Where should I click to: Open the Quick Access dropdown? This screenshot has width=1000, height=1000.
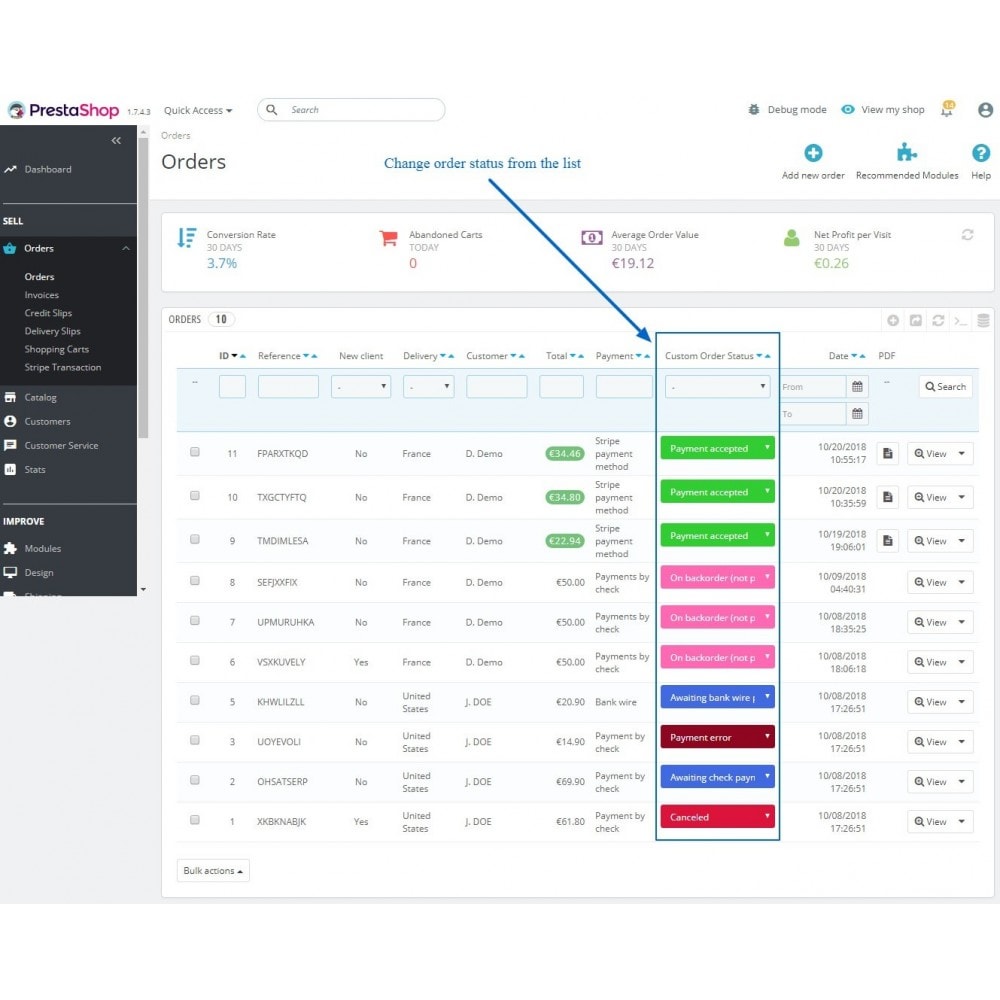(198, 110)
